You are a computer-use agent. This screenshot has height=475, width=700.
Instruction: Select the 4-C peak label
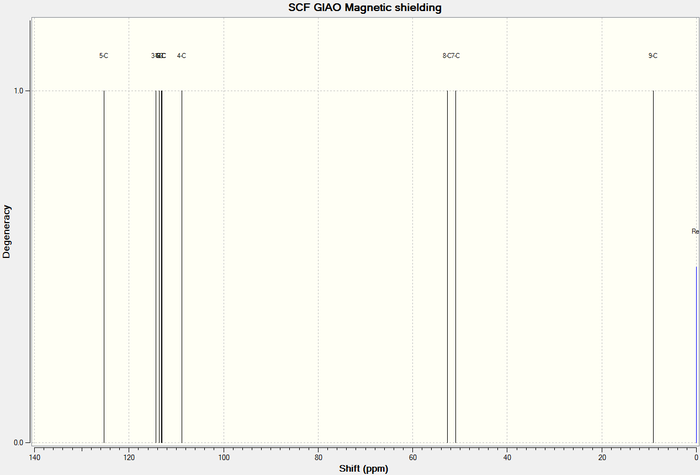point(181,56)
